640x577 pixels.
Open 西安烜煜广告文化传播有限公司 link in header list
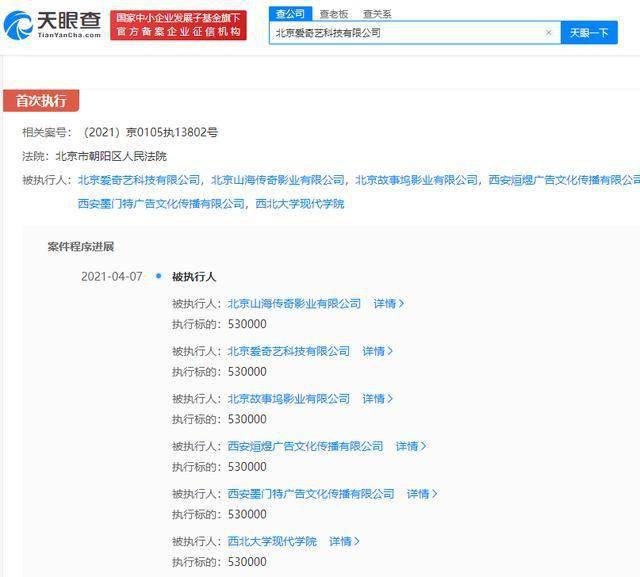coord(564,180)
